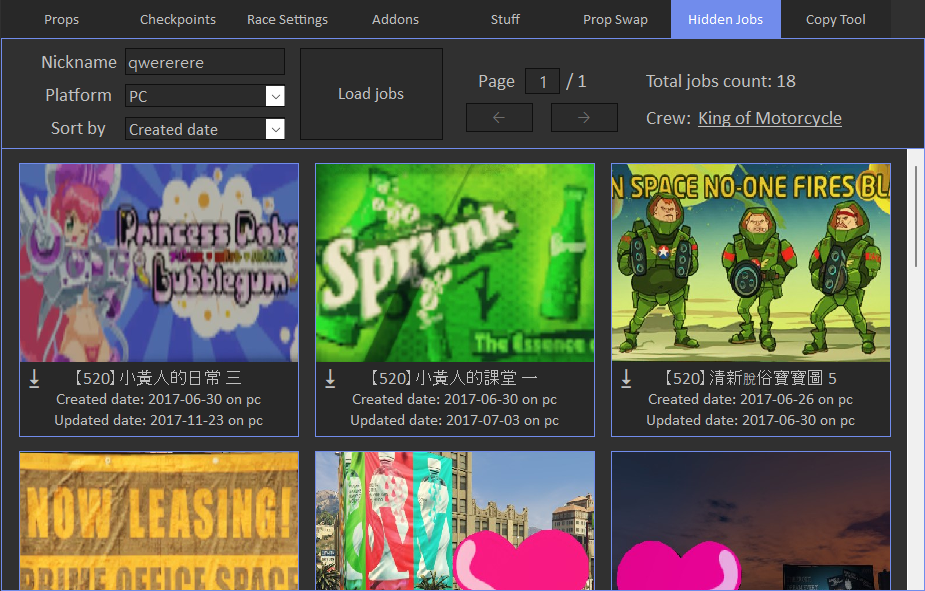Open the Platform dropdown showing PC
The image size is (925, 591).
click(x=205, y=96)
